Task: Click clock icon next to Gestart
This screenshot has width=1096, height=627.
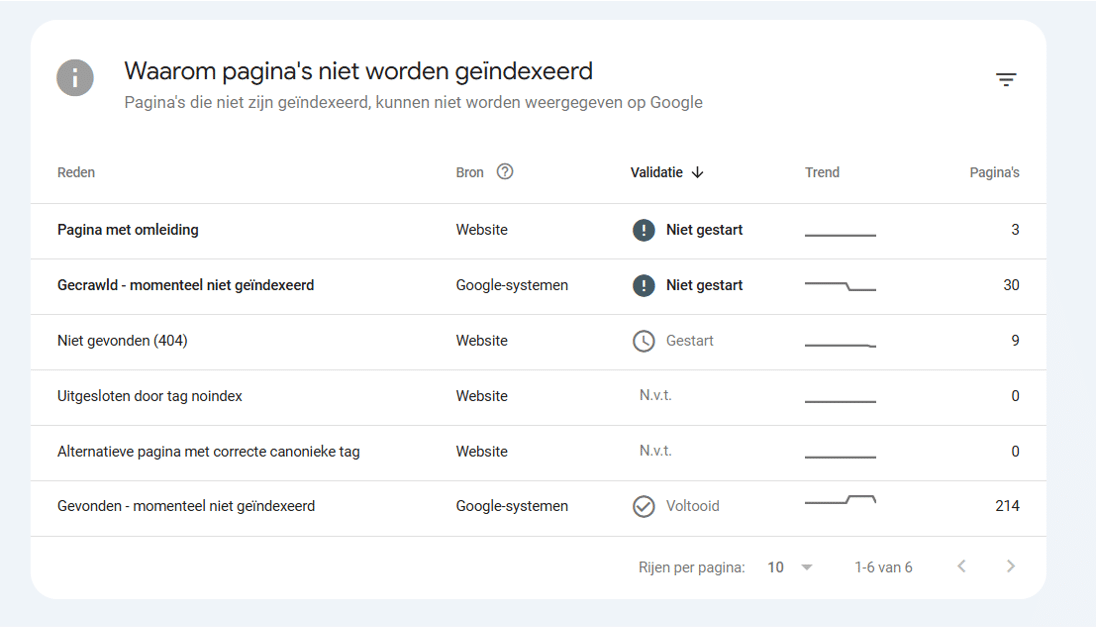Action: [x=644, y=341]
